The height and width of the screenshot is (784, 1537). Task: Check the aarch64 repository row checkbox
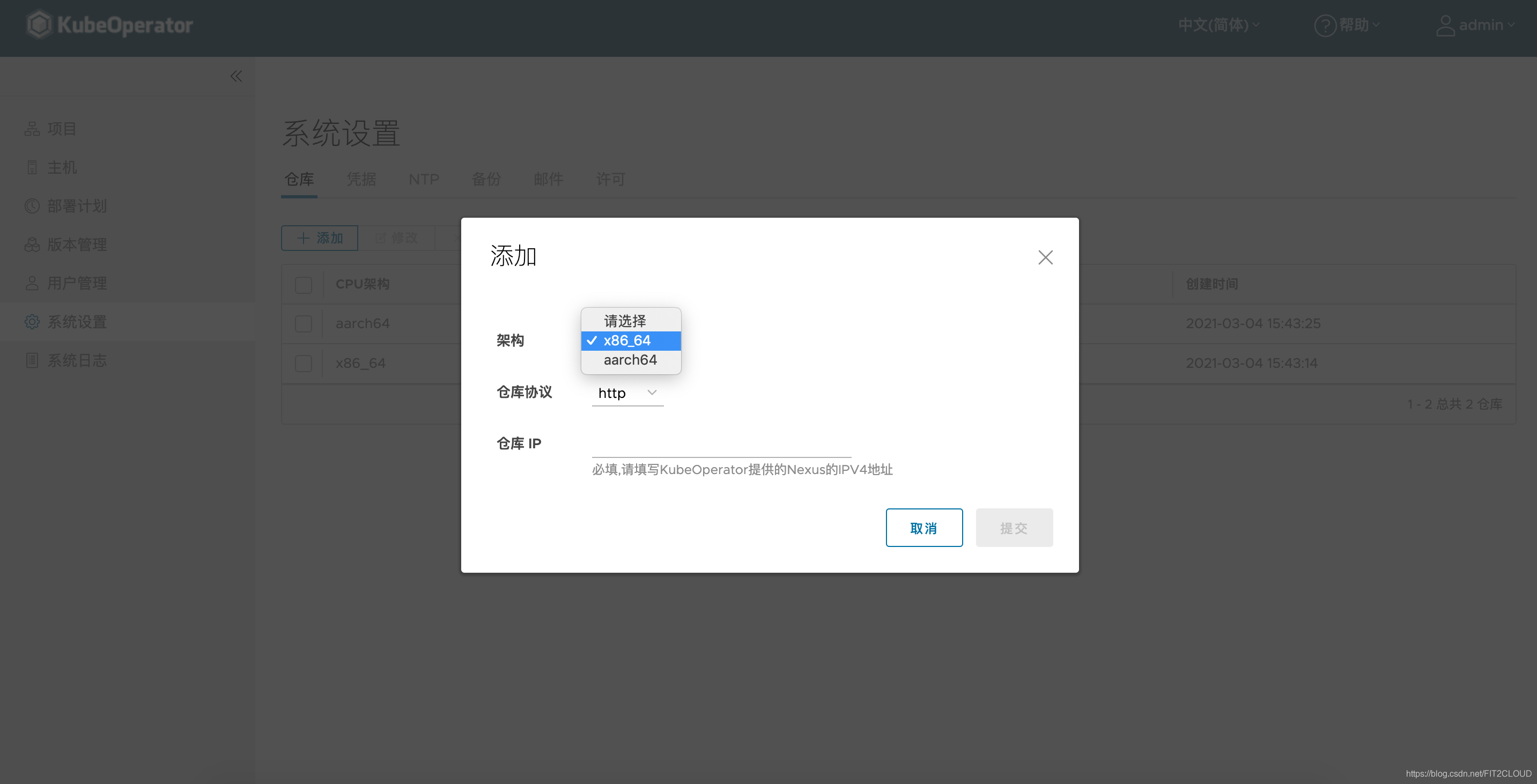click(x=304, y=323)
